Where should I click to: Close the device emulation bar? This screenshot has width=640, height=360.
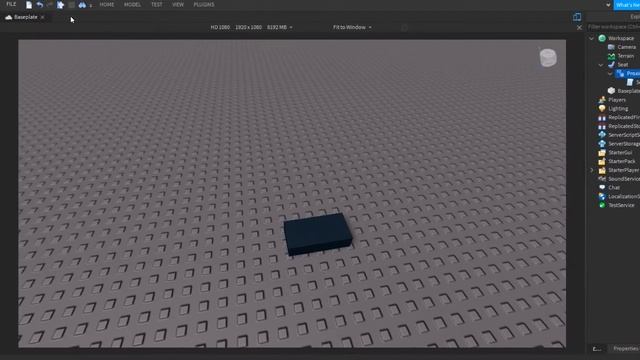click(579, 28)
